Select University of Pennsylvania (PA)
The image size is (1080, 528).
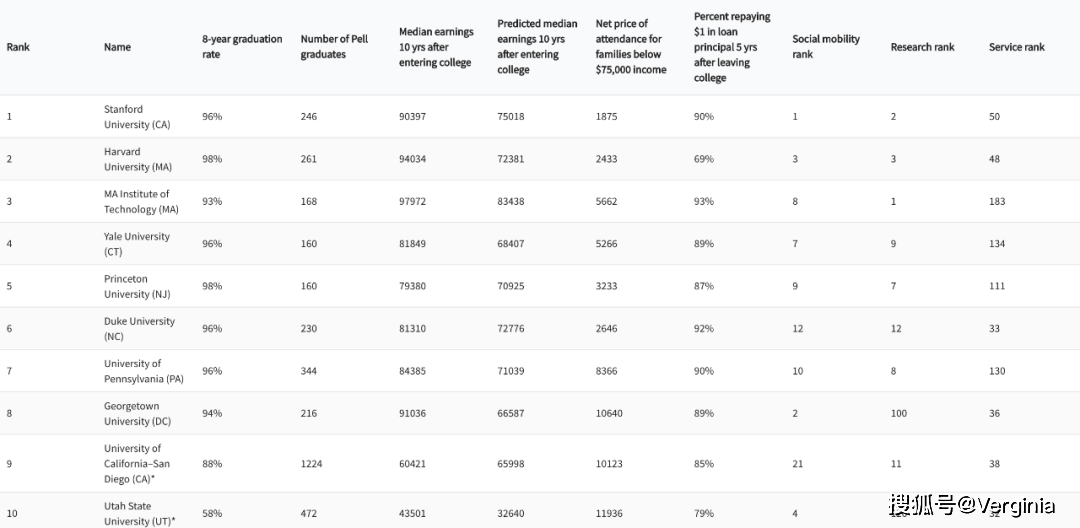pyautogui.click(x=143, y=371)
